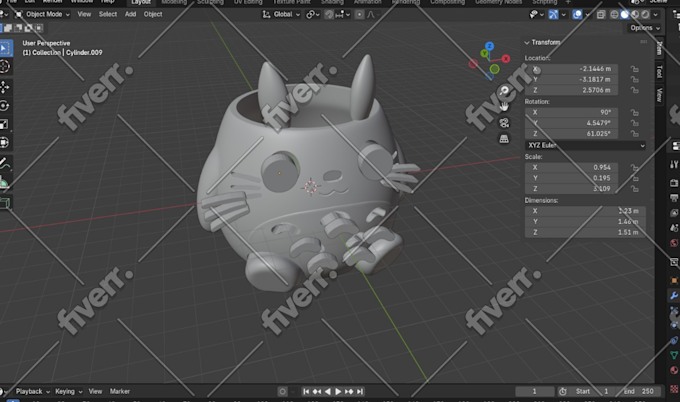The width and height of the screenshot is (680, 402).
Task: Open the shading options dropdown arrow
Action: 656,15
